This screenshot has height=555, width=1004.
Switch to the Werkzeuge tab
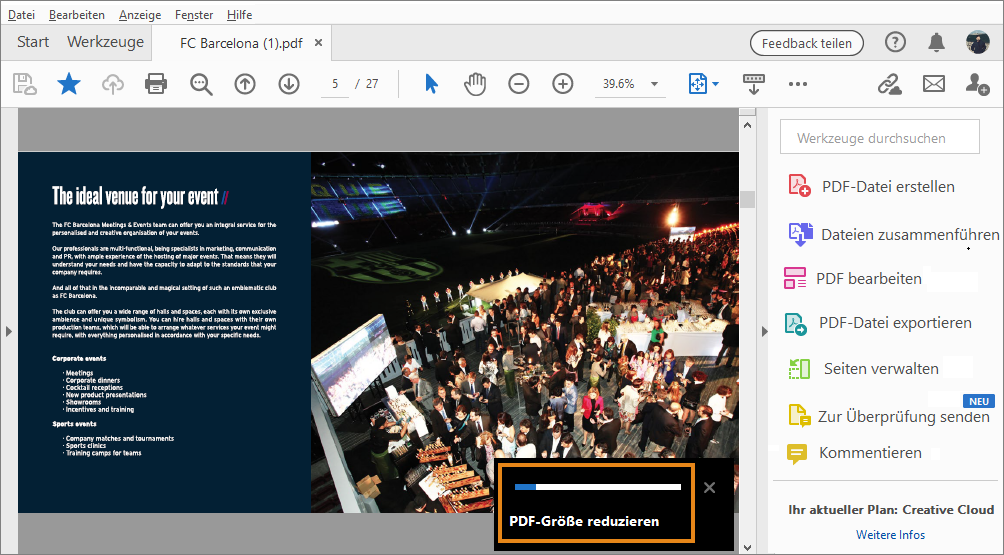(106, 42)
